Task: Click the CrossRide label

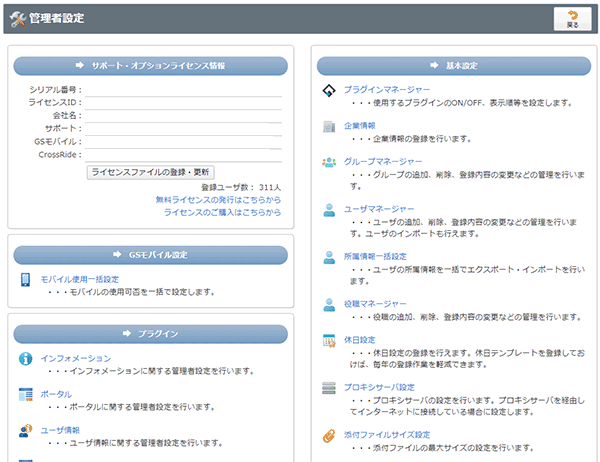Action: coord(60,155)
